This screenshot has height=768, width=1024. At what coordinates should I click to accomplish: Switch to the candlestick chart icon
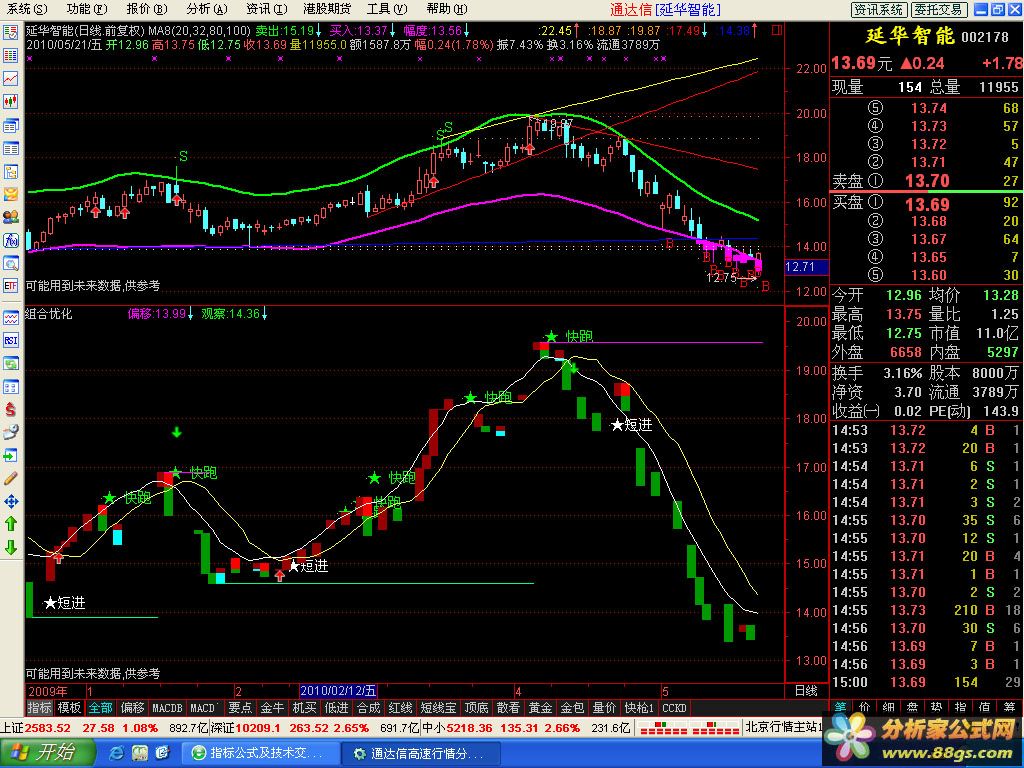click(10, 101)
